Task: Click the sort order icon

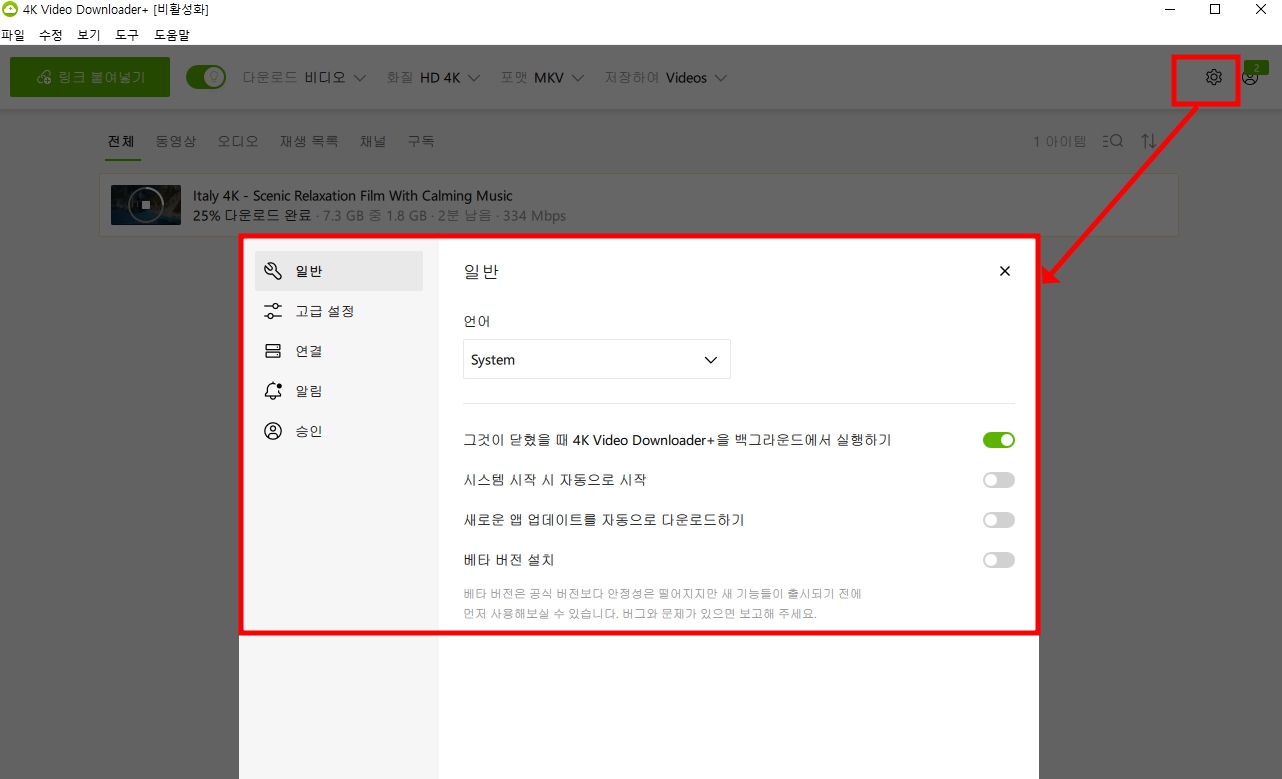Action: click(x=1148, y=141)
